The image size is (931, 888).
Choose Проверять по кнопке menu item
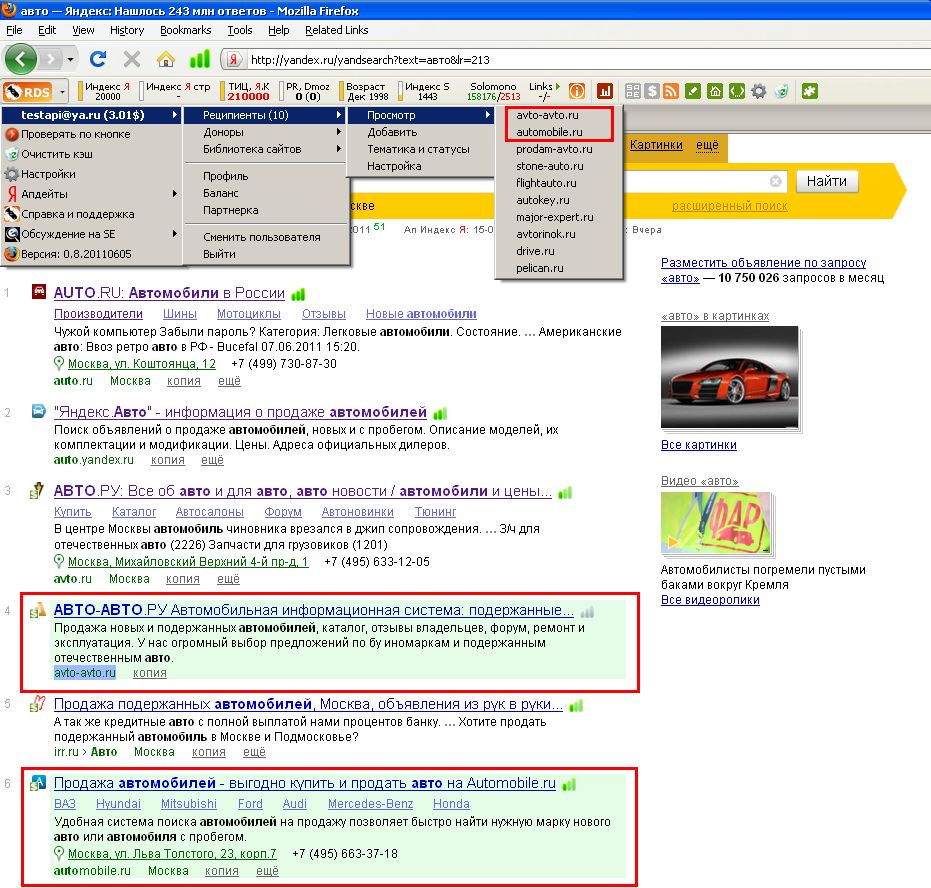click(x=91, y=134)
